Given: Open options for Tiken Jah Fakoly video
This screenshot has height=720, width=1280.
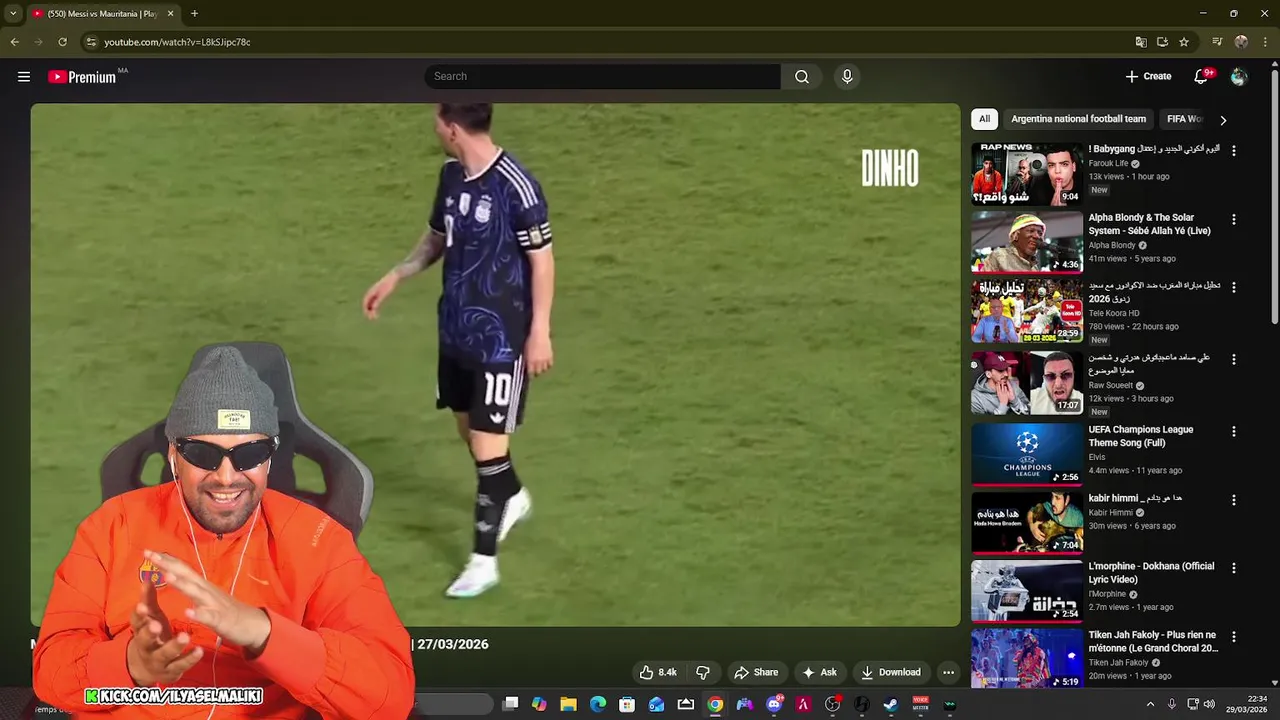Looking at the screenshot, I should (x=1233, y=636).
